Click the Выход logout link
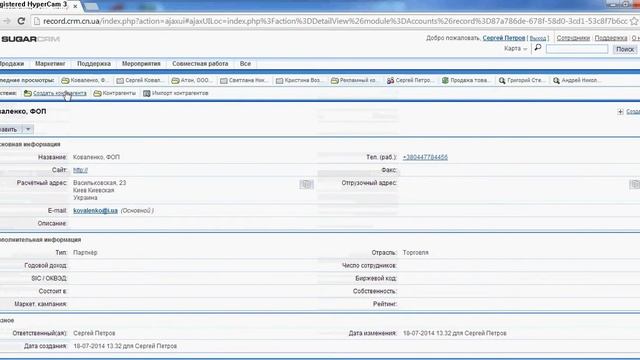The width and height of the screenshot is (640, 360). click(x=538, y=38)
